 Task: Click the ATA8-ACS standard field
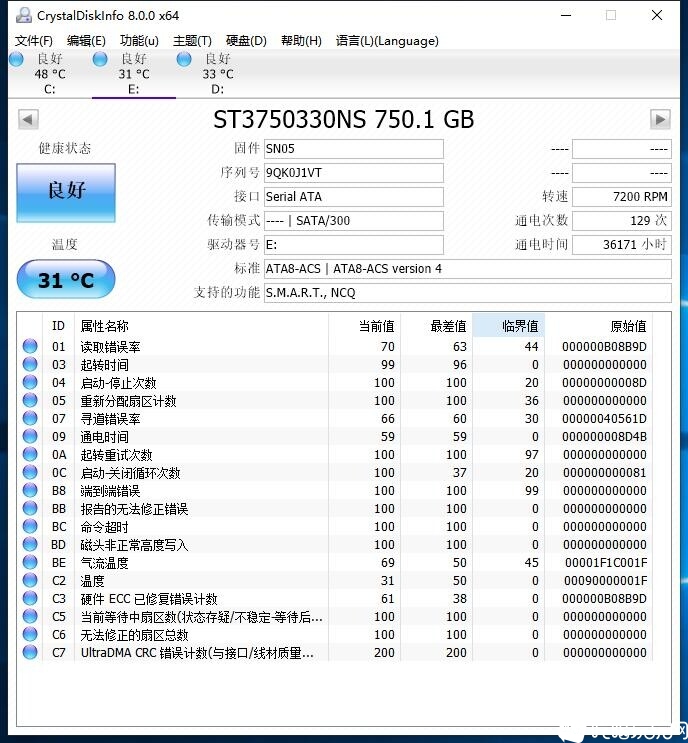468,269
